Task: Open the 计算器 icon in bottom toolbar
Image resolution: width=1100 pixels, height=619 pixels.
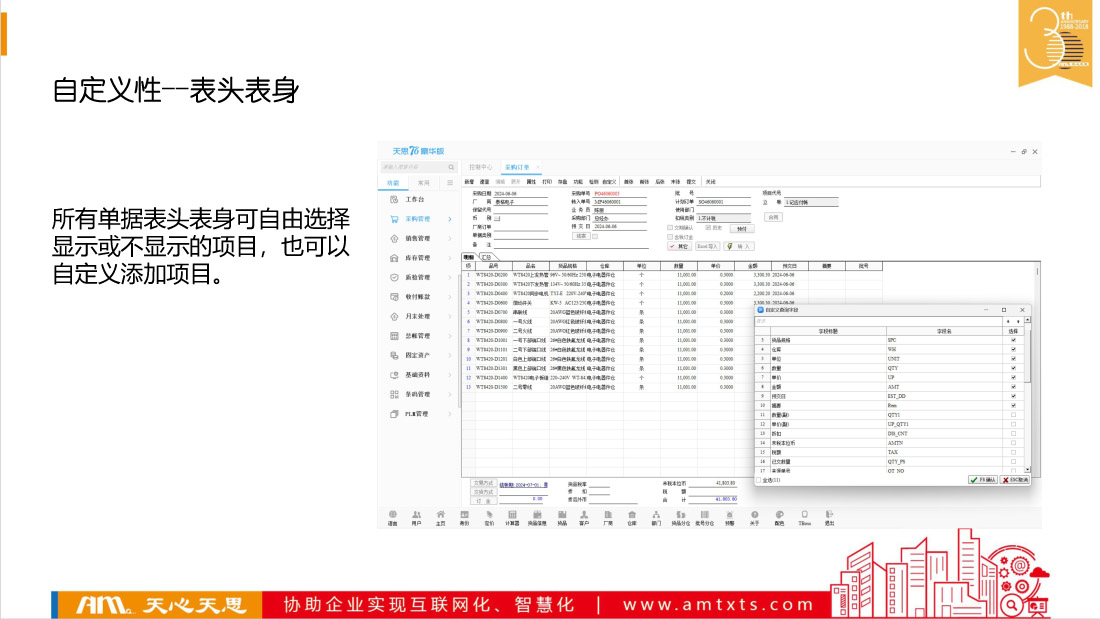Action: click(x=512, y=515)
